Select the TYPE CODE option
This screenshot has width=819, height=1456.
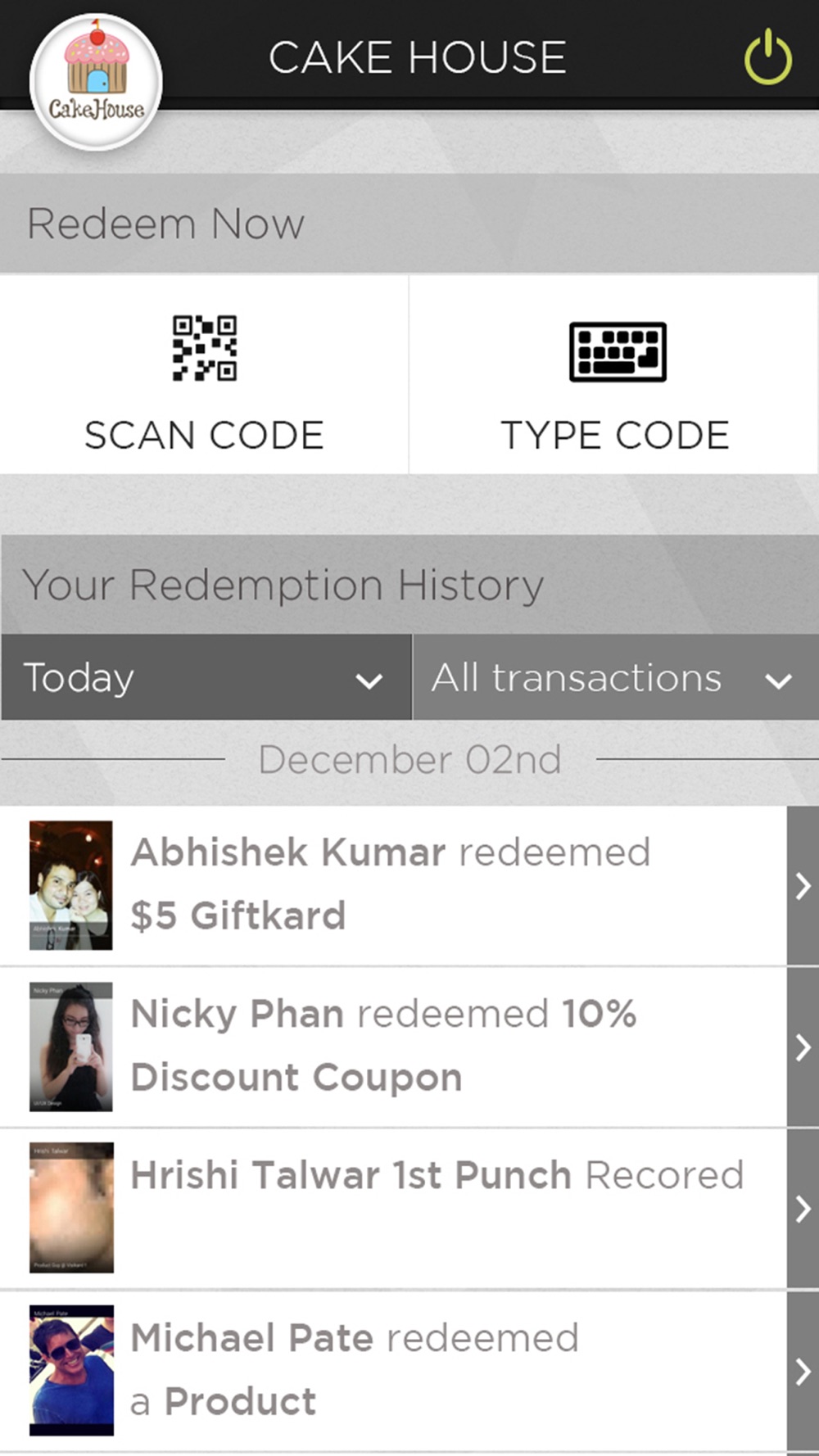614,374
